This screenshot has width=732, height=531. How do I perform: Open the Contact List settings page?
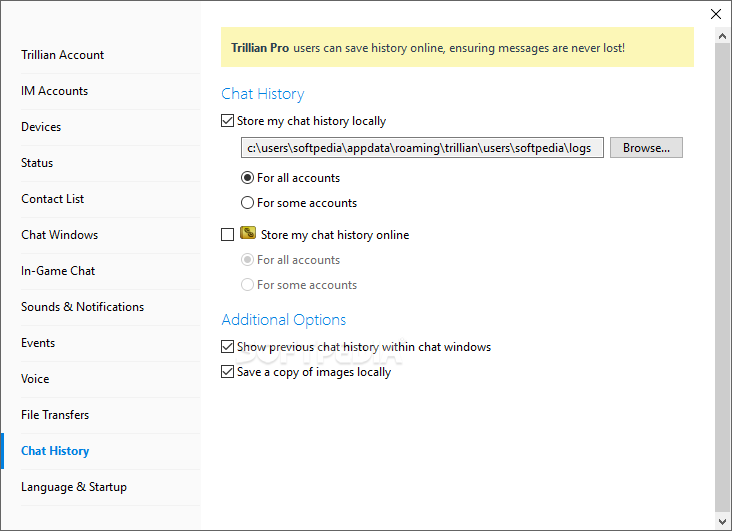(52, 199)
